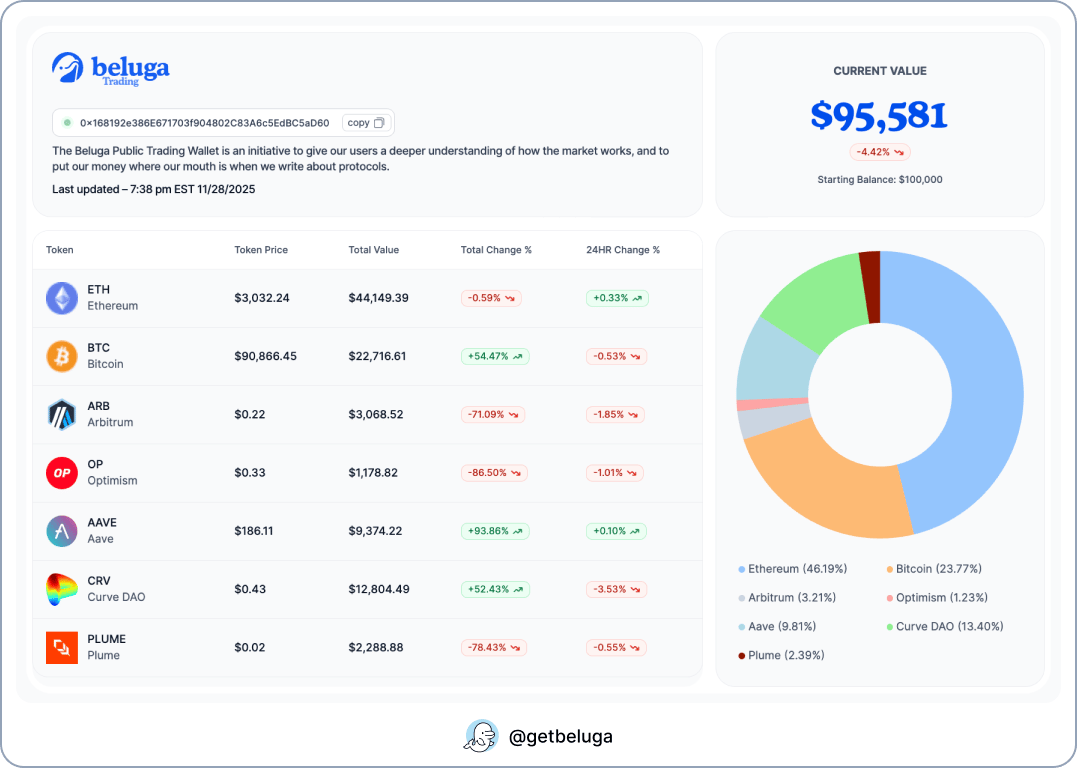
Task: Click OP total change -86.50% badge
Action: [495, 473]
